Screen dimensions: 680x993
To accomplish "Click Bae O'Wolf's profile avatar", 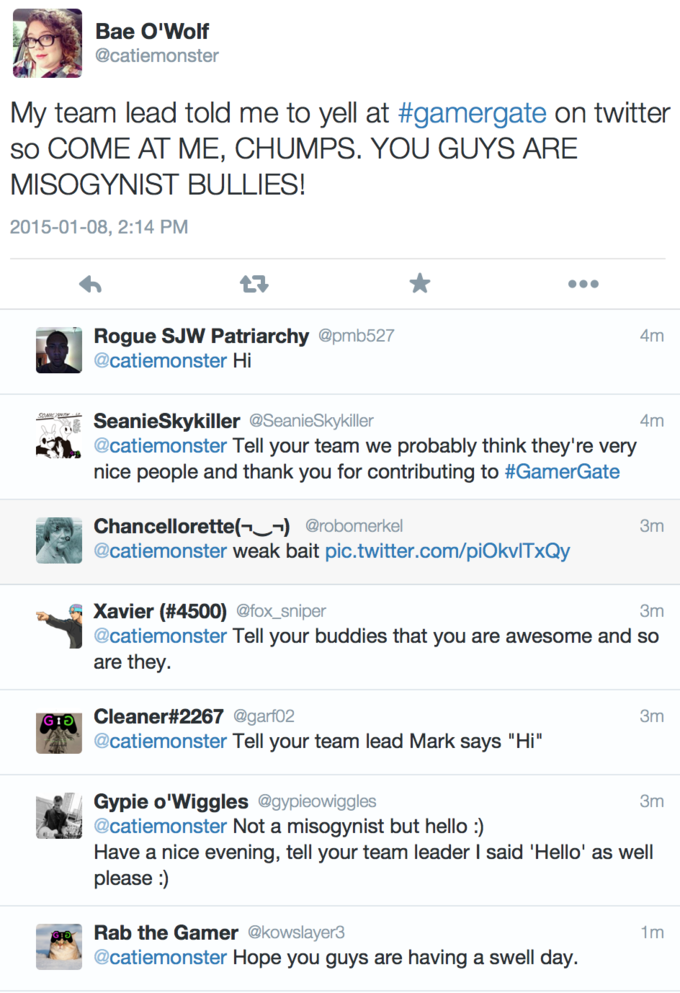I will (x=47, y=44).
